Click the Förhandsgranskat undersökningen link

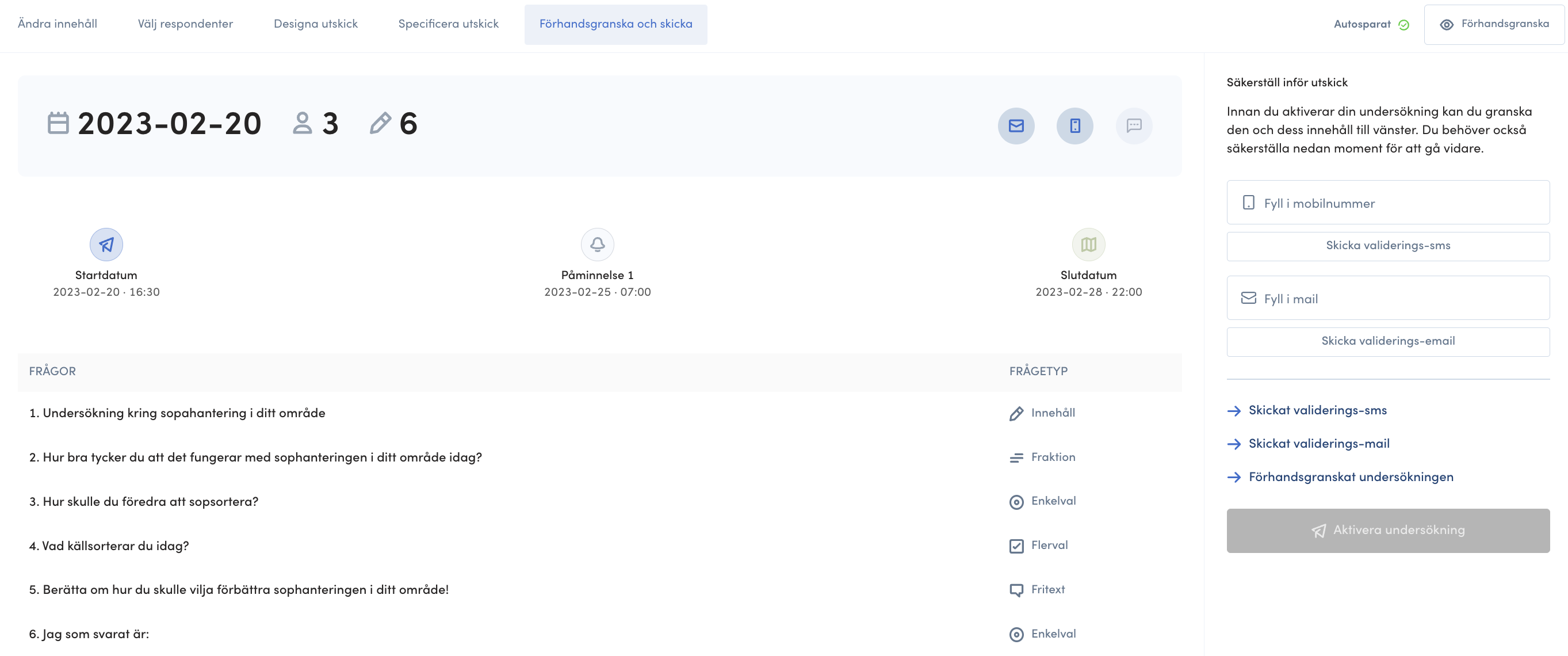pyautogui.click(x=1351, y=478)
